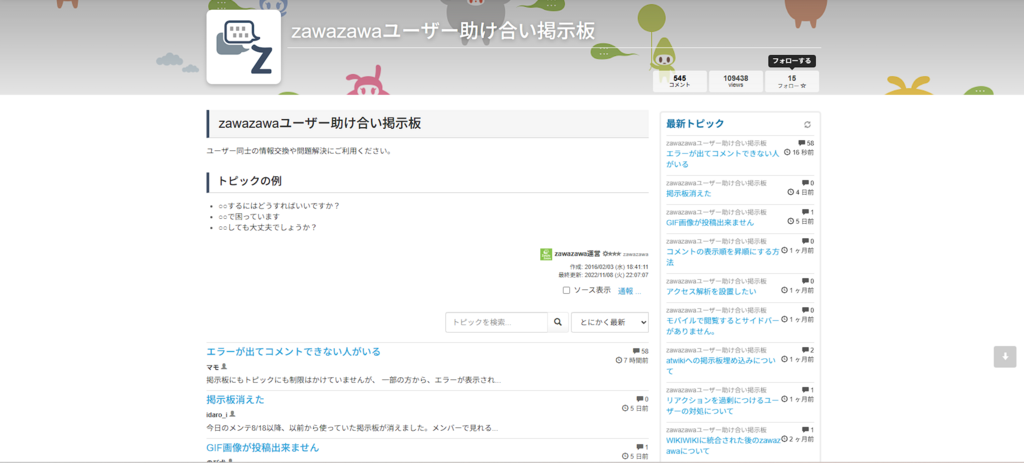The image size is (1024, 463).
Task: Click the 通報 link
Action: coord(626,291)
